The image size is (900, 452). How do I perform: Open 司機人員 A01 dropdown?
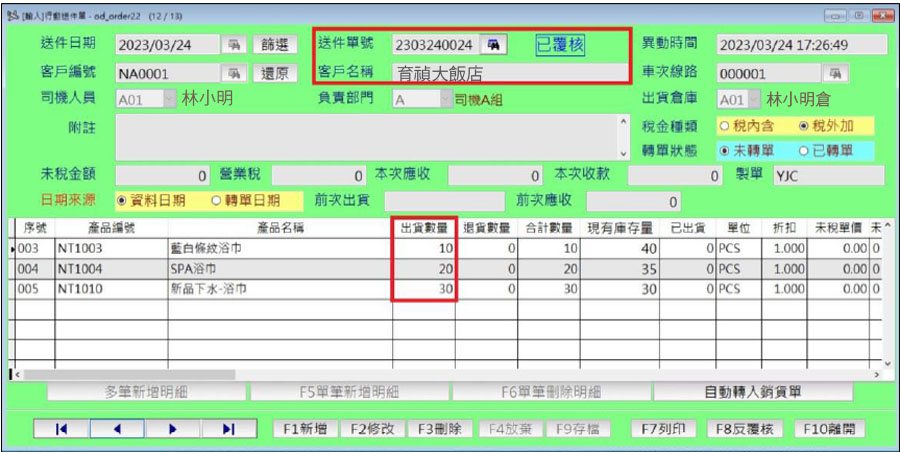169,100
